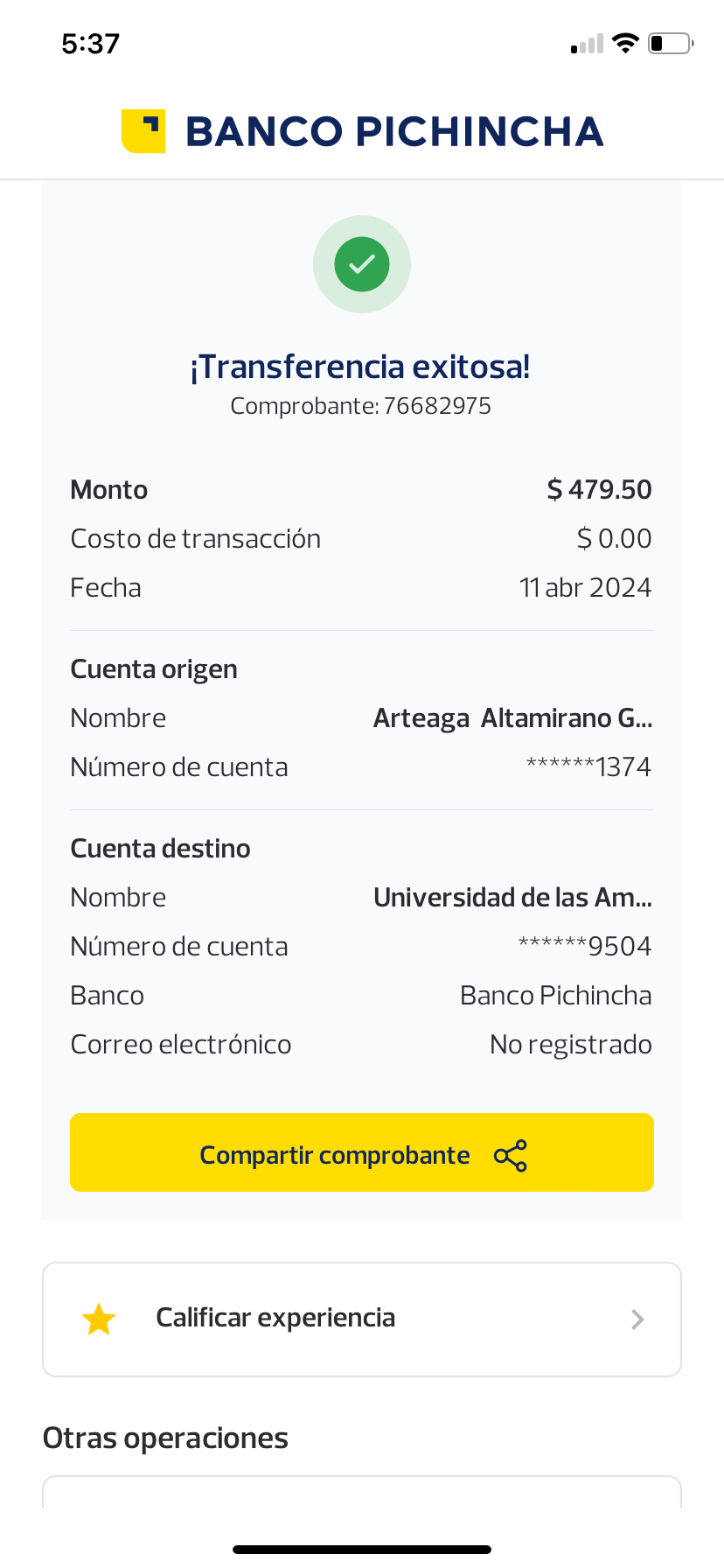Tap the home indicator bar
The width and height of the screenshot is (724, 1568).
[x=362, y=1550]
